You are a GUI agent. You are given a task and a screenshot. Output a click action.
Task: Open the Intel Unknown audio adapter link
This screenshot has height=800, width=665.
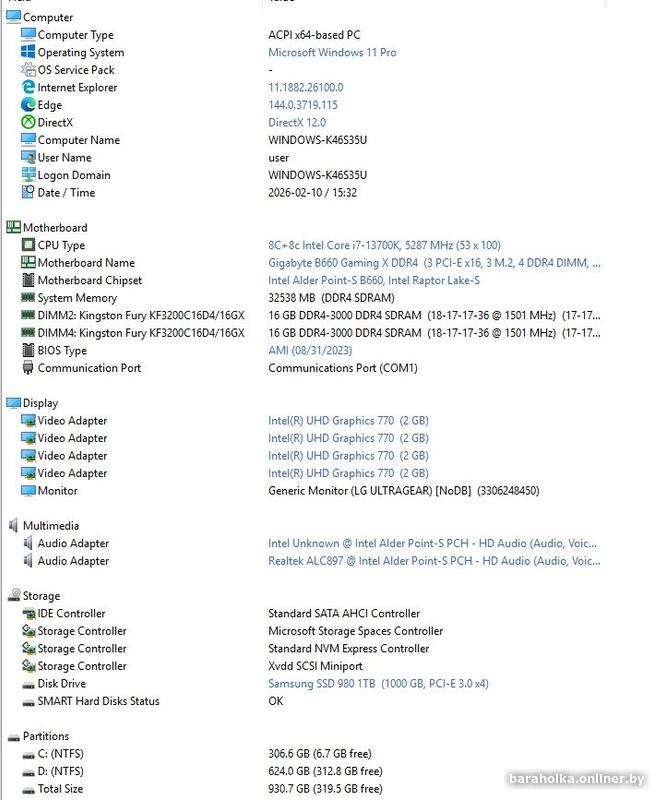pos(432,543)
